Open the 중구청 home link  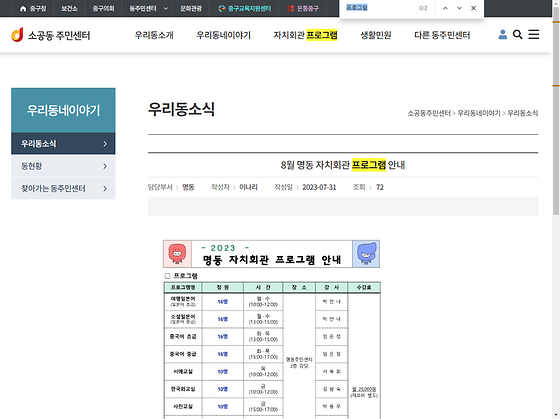33,8
